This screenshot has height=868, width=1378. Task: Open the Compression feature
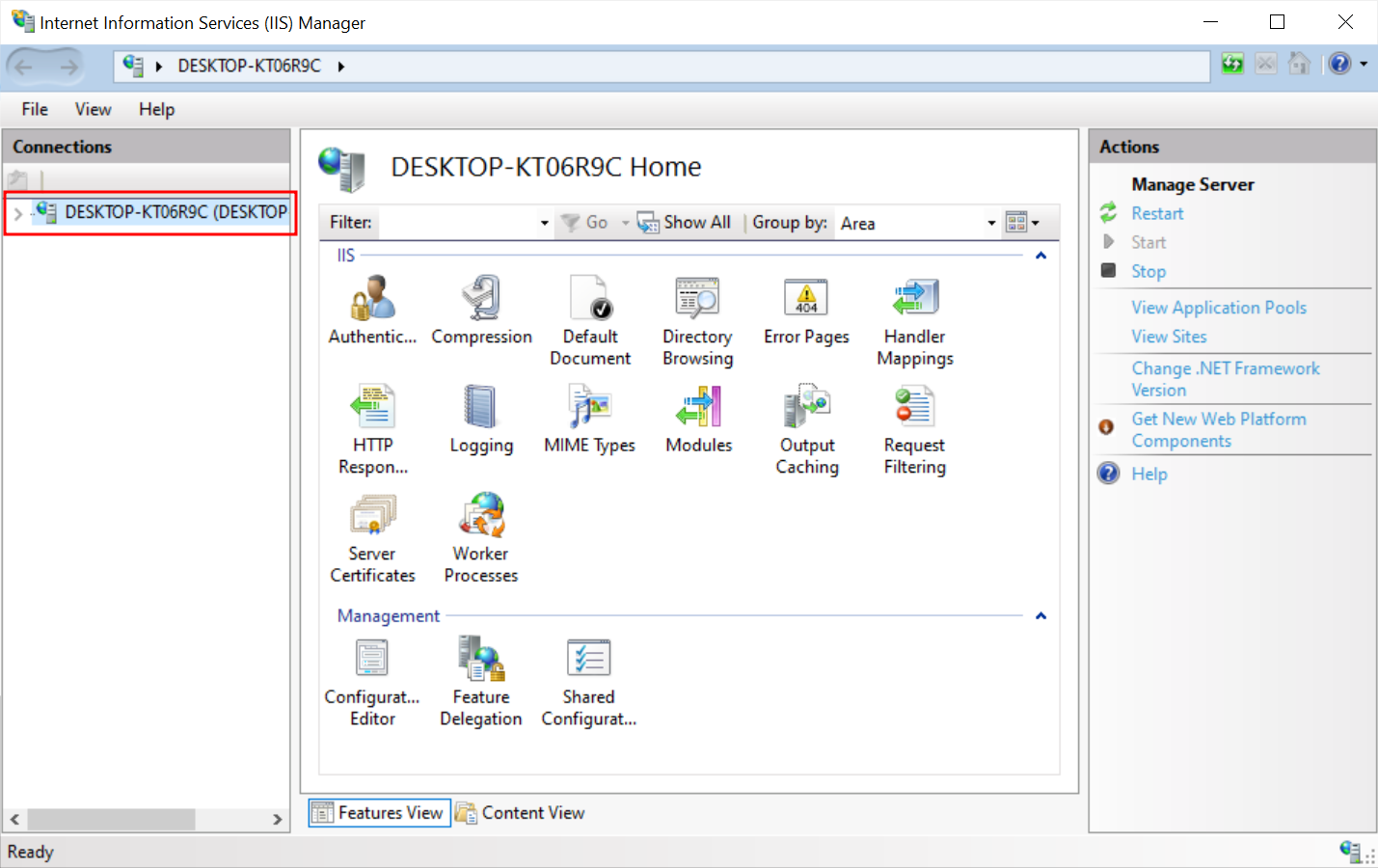click(481, 311)
